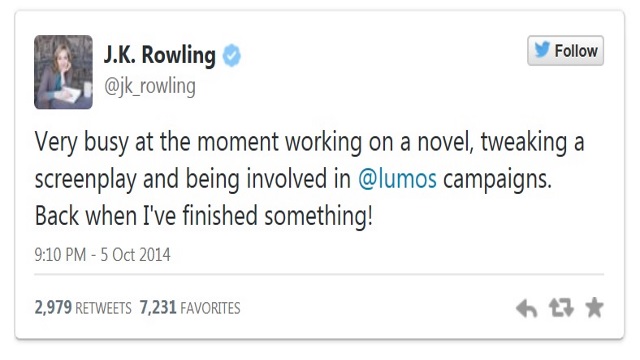Open the @jk_rowling handle link

150,87
